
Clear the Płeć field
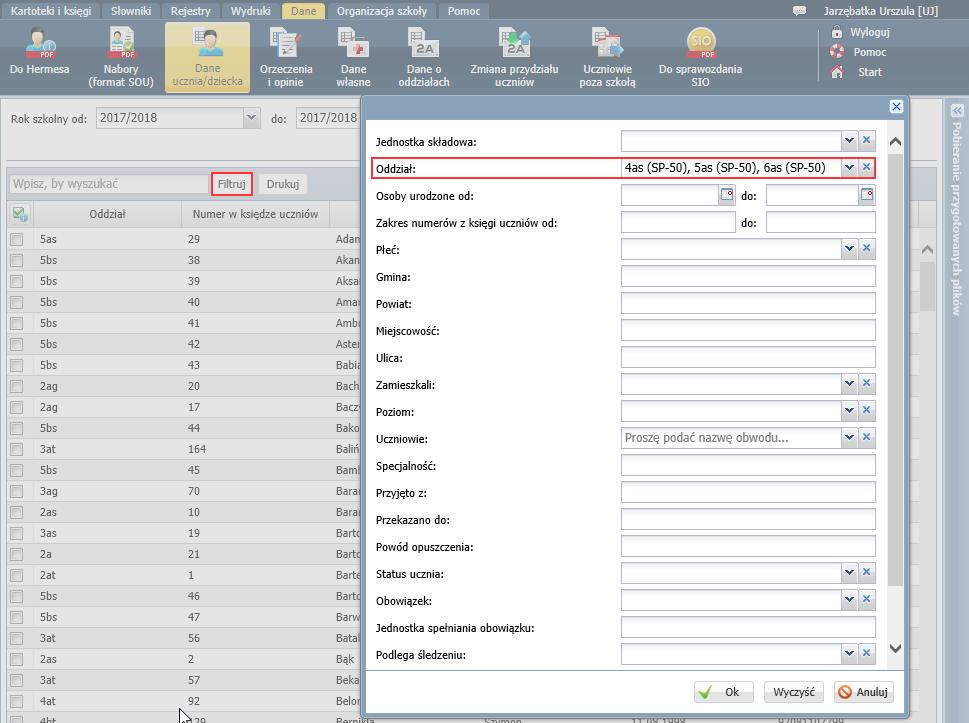pyautogui.click(x=866, y=248)
